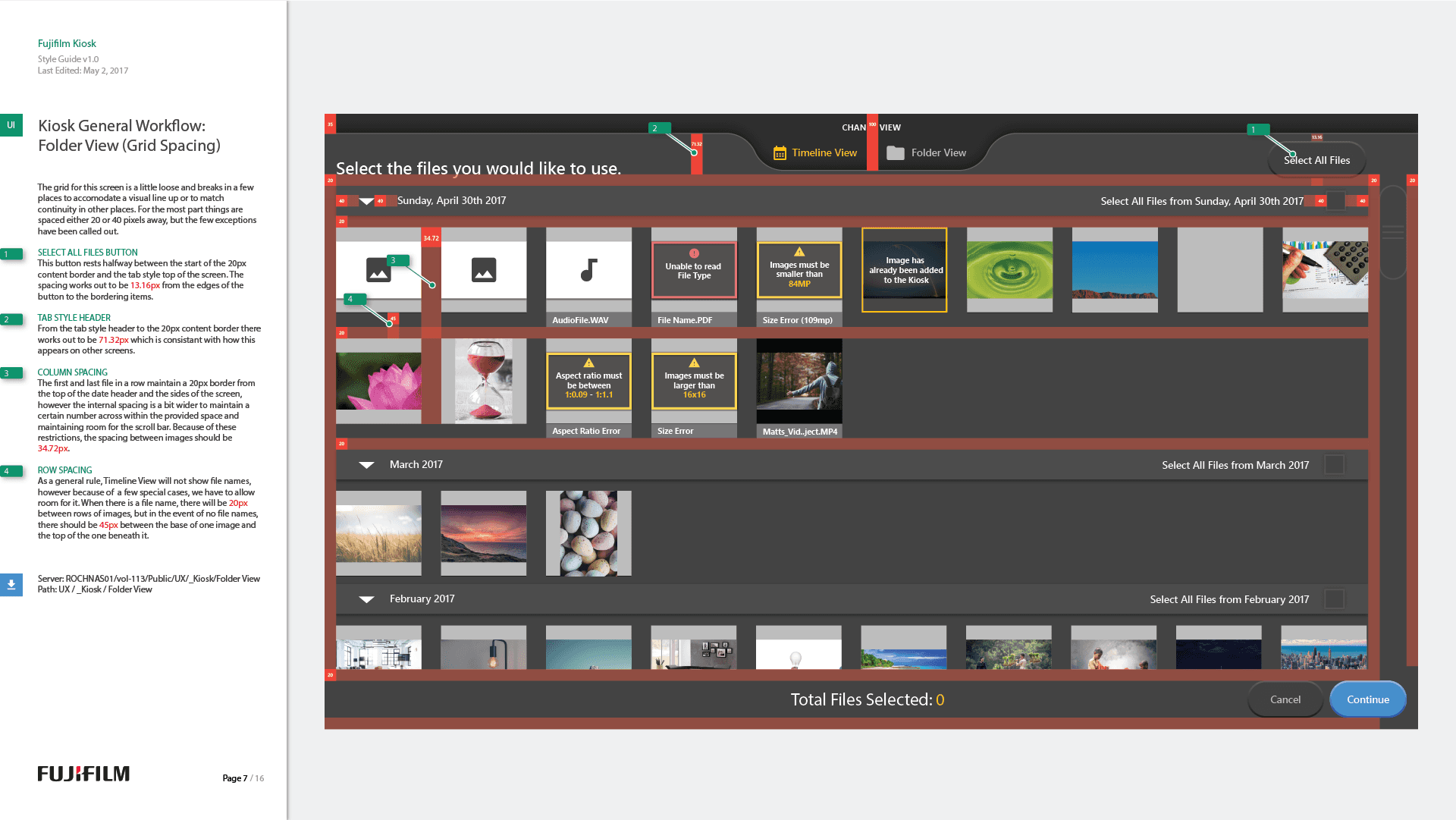
Task: Select the AudioFile.WAV music note thumbnail
Action: (x=588, y=270)
